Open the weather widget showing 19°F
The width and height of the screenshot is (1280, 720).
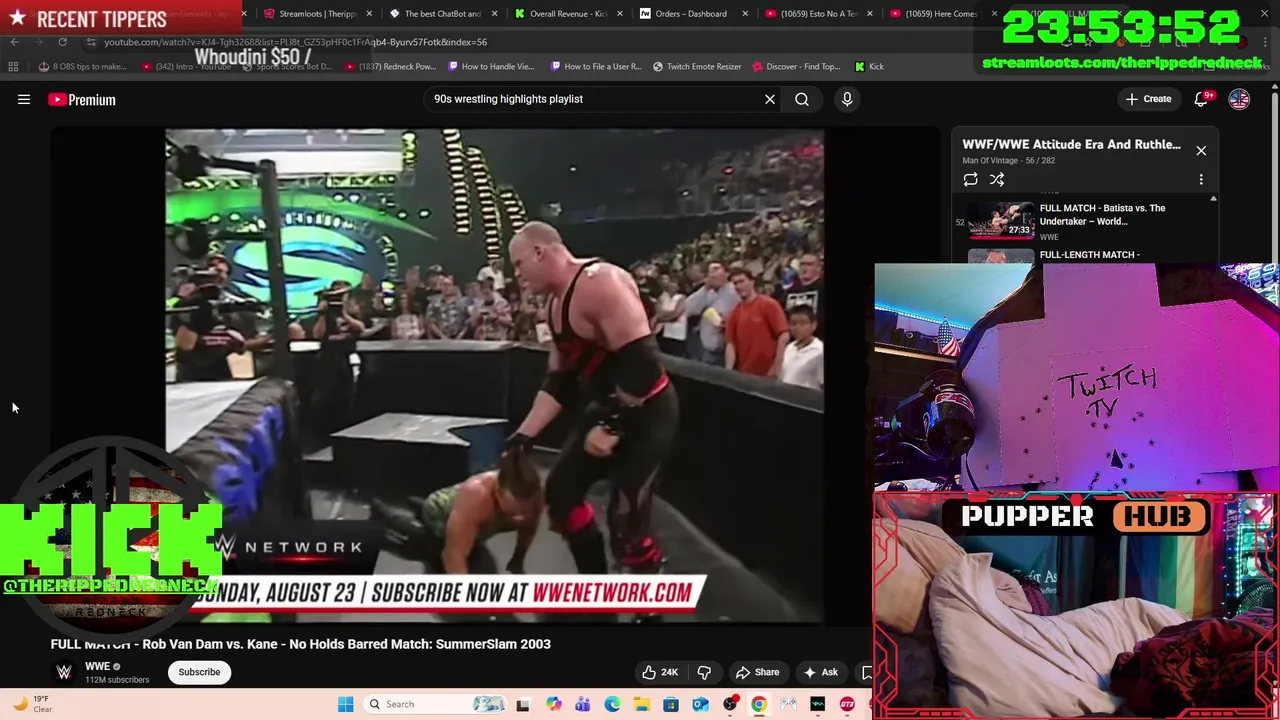pos(32,704)
